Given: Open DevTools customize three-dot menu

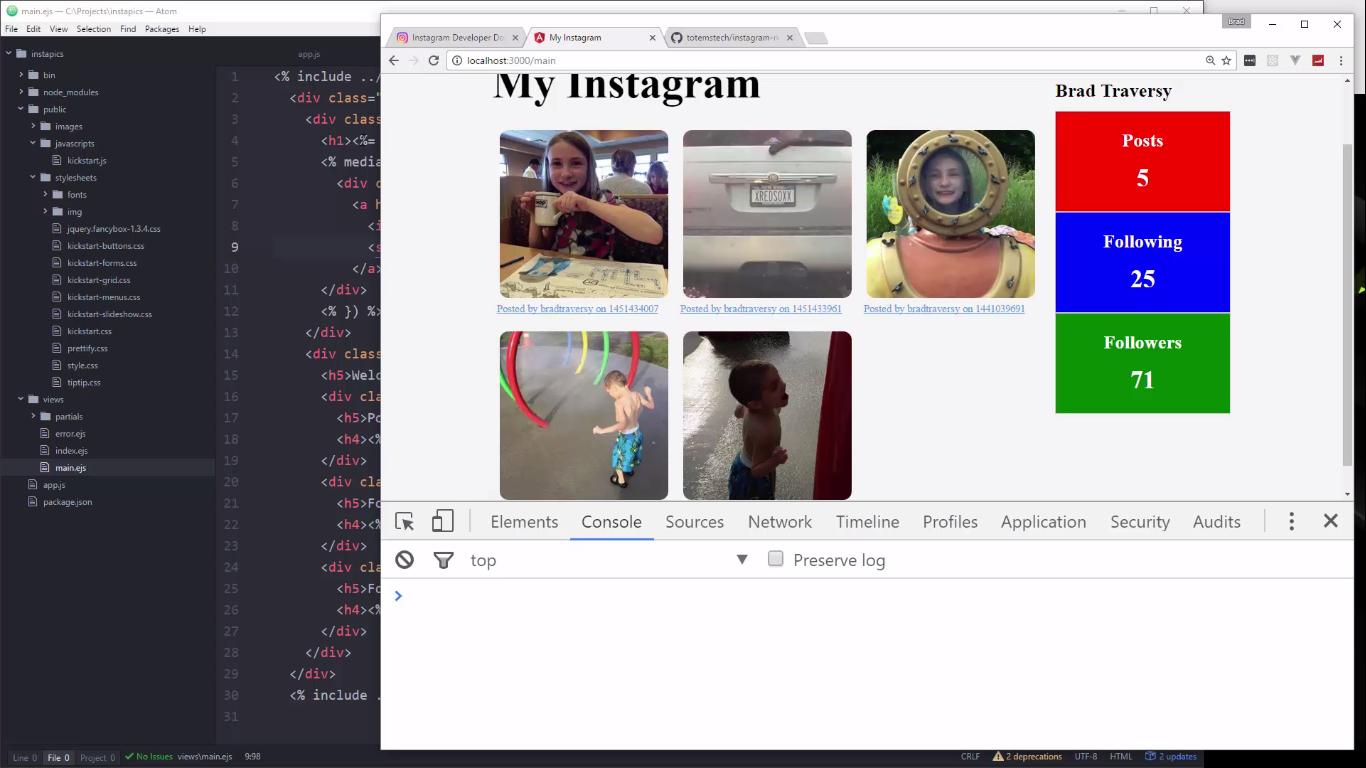Looking at the screenshot, I should point(1291,521).
